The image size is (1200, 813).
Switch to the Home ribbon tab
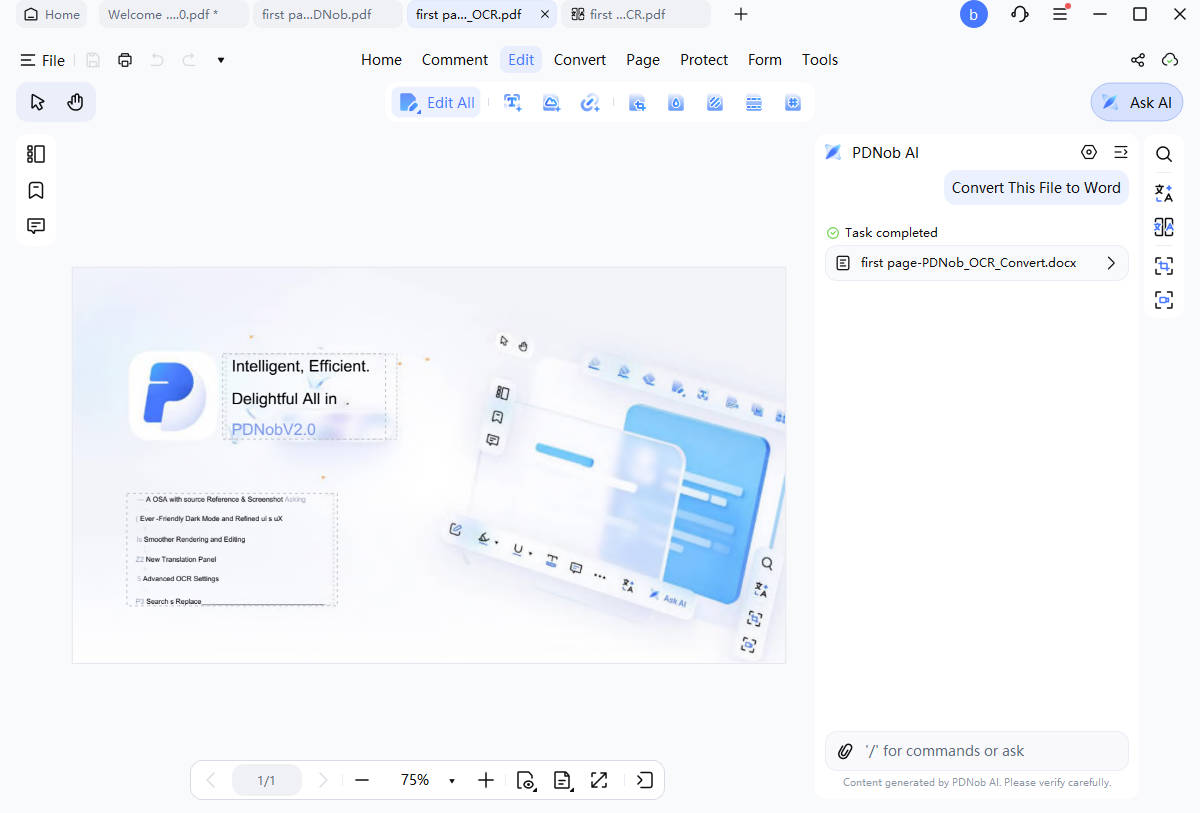pyautogui.click(x=381, y=60)
